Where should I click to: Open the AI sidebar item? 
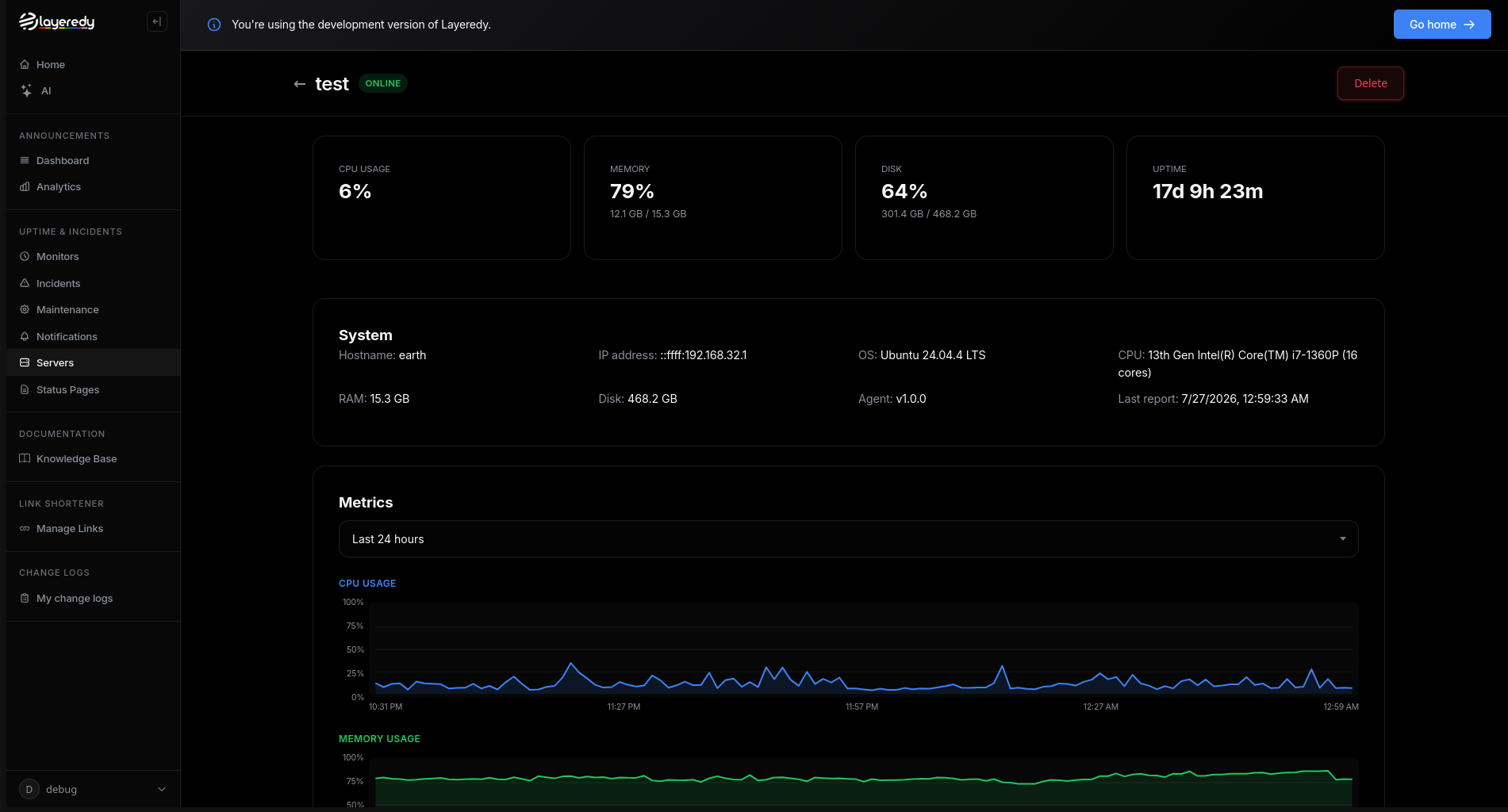coord(94,91)
